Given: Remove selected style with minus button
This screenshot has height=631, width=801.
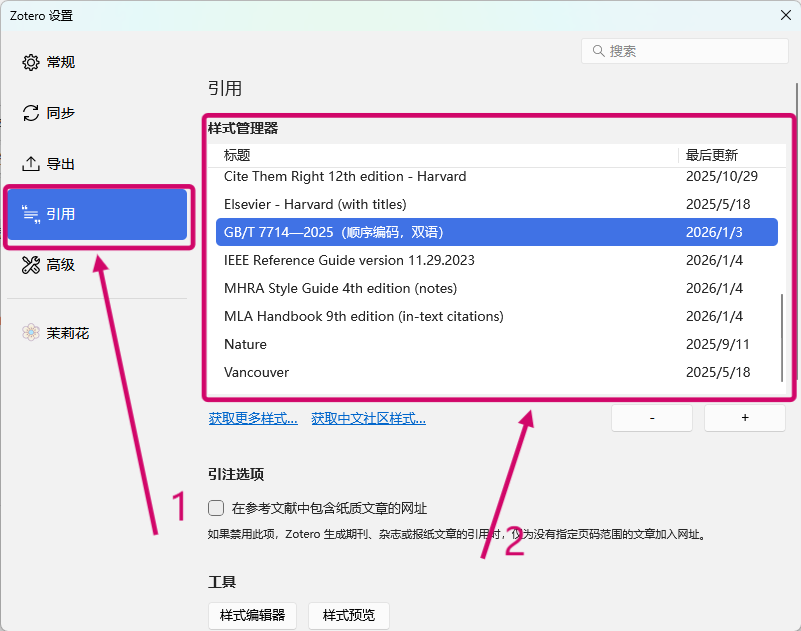Looking at the screenshot, I should [x=652, y=418].
